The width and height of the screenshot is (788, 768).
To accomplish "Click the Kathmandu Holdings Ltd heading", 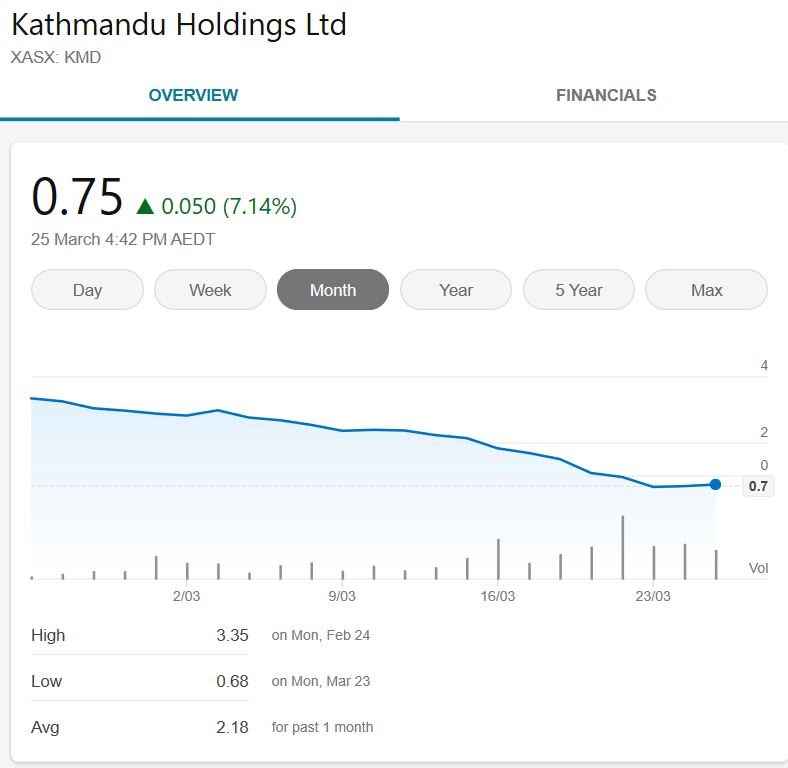I will click(x=179, y=24).
